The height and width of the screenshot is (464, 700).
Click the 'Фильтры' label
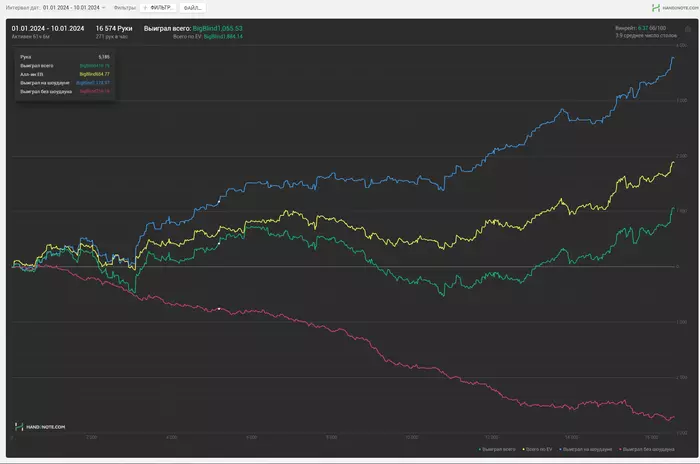coord(125,8)
